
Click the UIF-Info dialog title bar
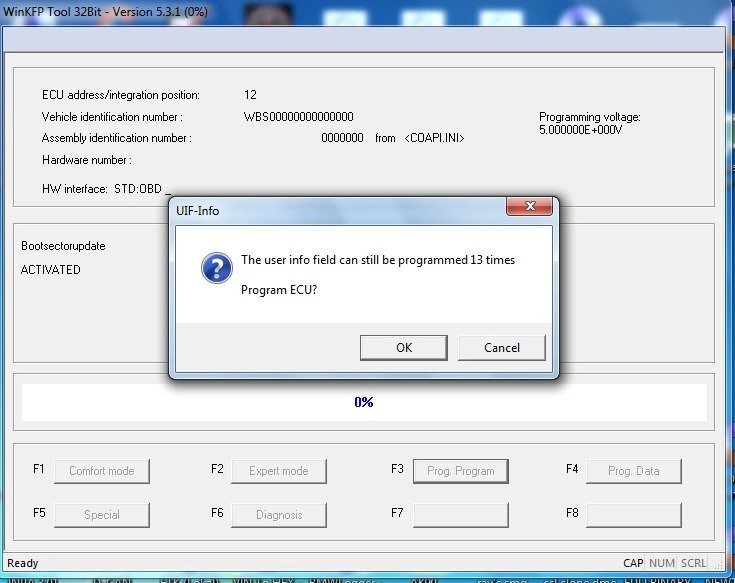pos(330,210)
